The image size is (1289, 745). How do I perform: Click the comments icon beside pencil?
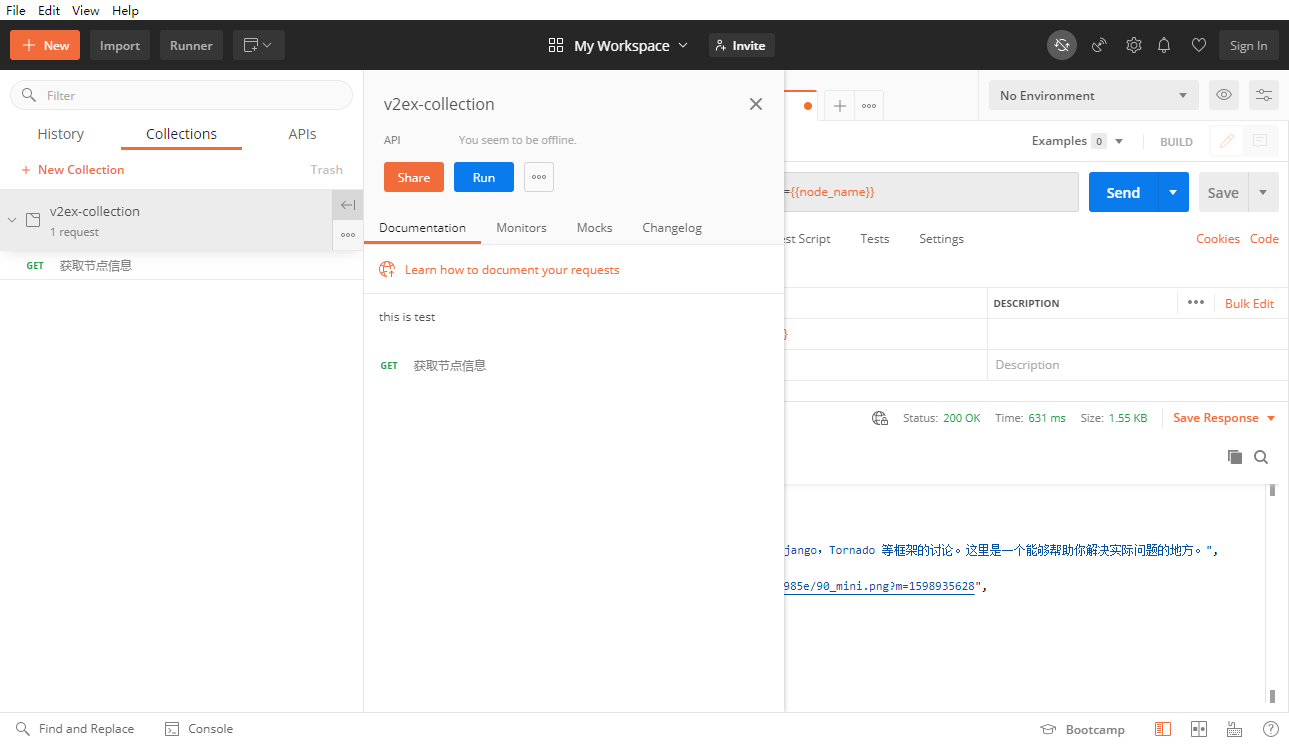[1260, 141]
